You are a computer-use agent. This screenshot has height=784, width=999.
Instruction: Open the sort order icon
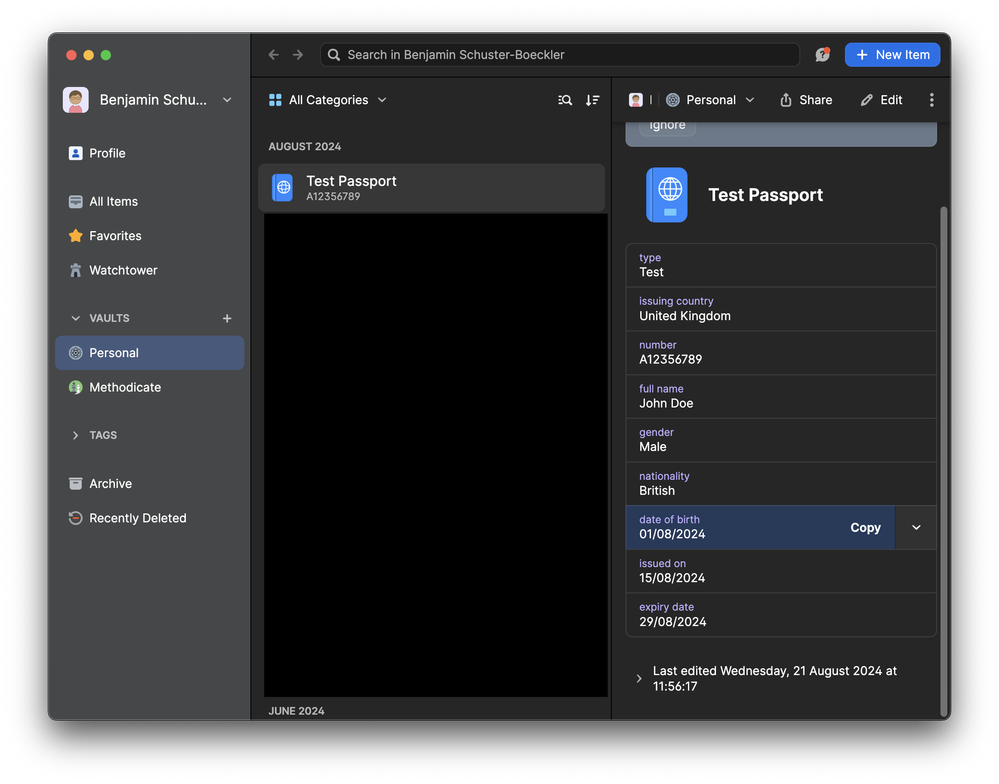(x=592, y=100)
